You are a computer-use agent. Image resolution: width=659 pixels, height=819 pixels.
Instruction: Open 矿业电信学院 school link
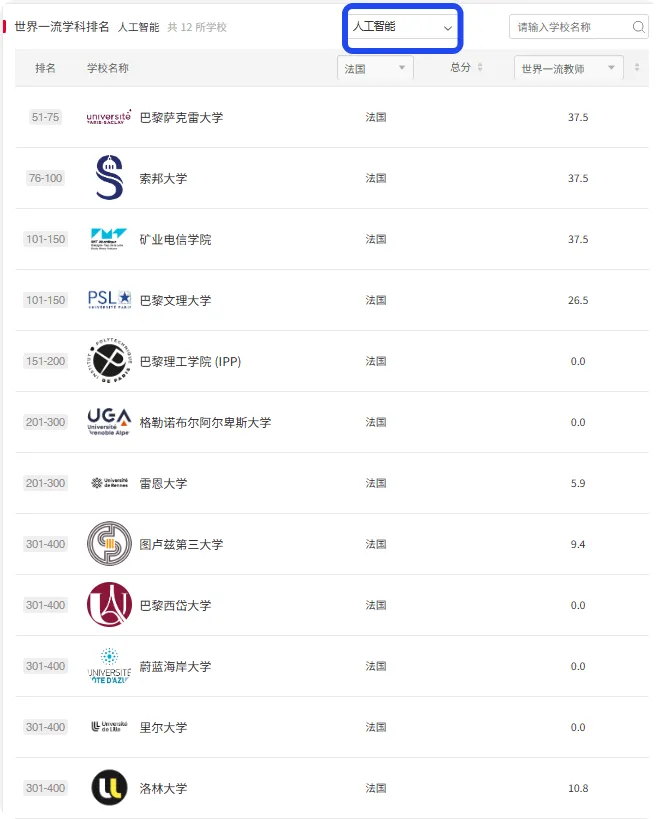(x=175, y=240)
